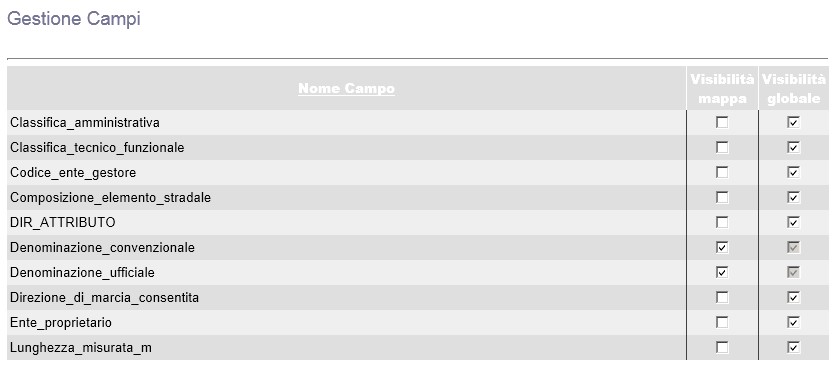This screenshot has height=370, width=837.
Task: Disable global visibility for Classifica_tecnico_funzionale
Action: (793, 147)
